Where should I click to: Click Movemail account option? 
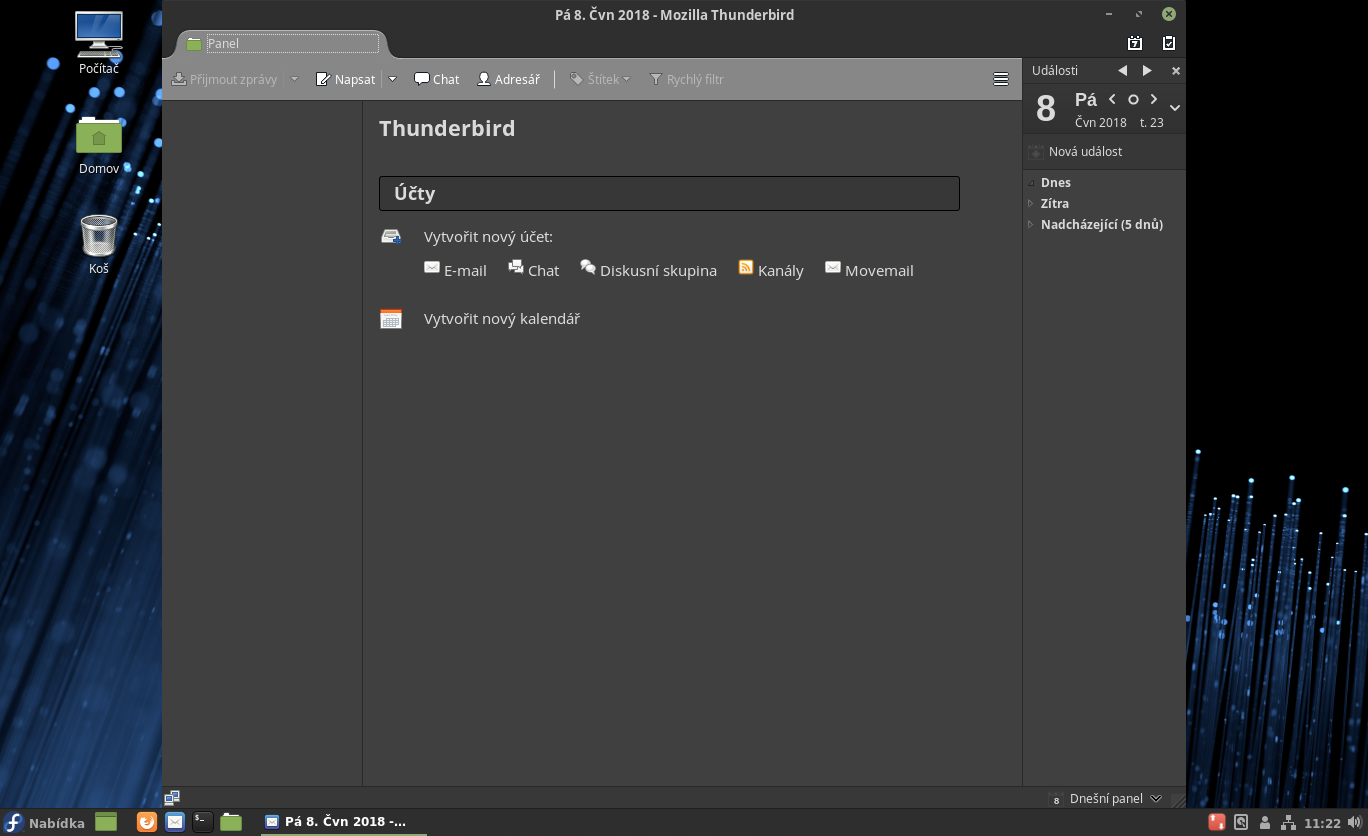point(869,270)
